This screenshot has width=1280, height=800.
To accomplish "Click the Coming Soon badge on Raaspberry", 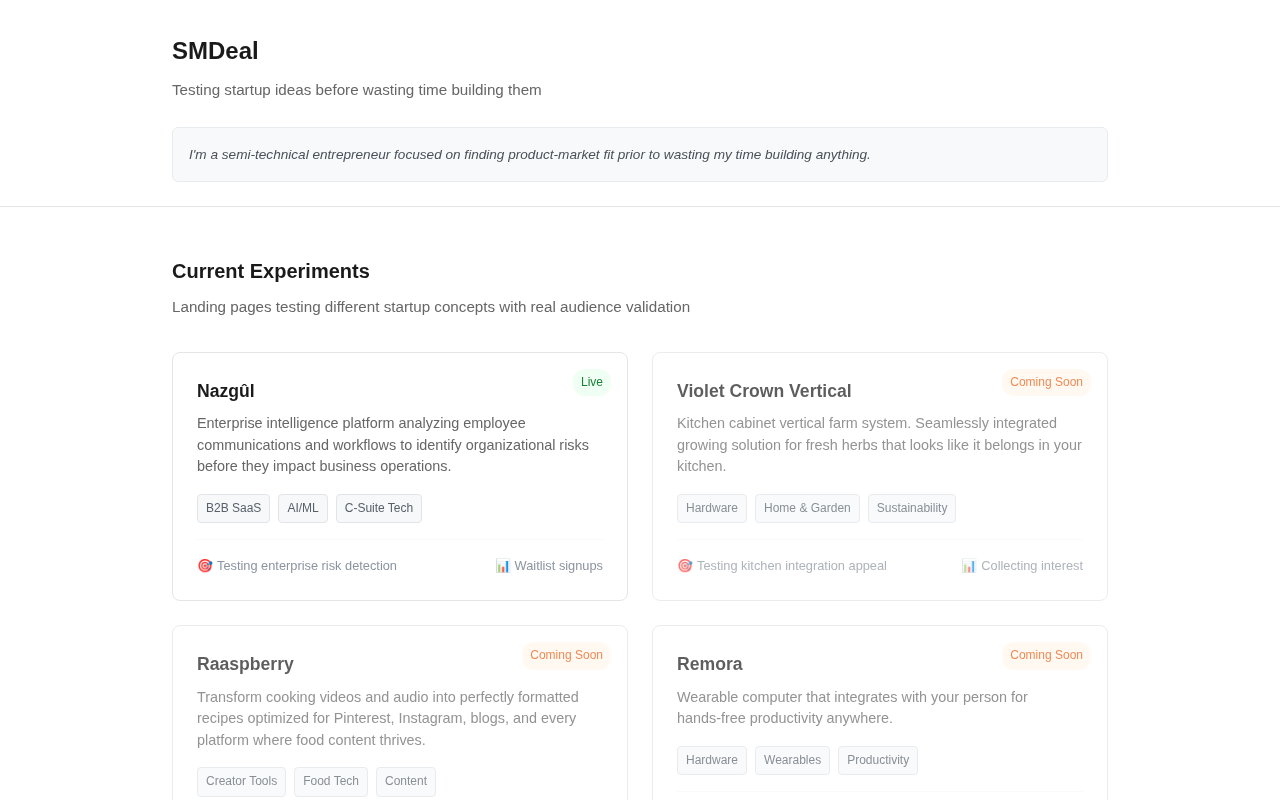I will [x=566, y=655].
